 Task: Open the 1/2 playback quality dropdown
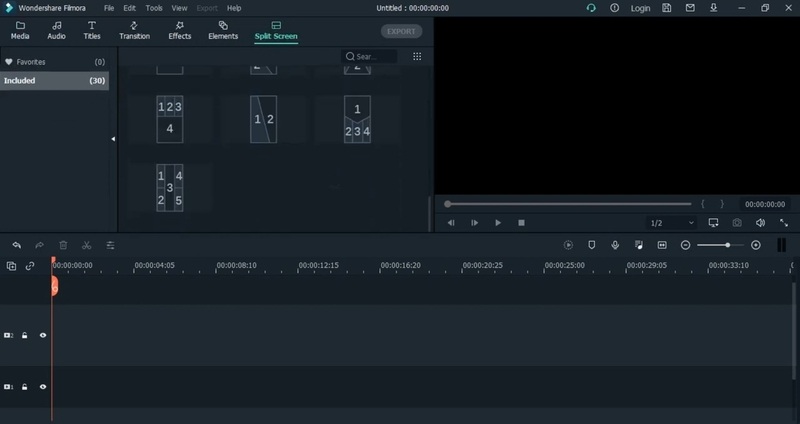(x=671, y=223)
